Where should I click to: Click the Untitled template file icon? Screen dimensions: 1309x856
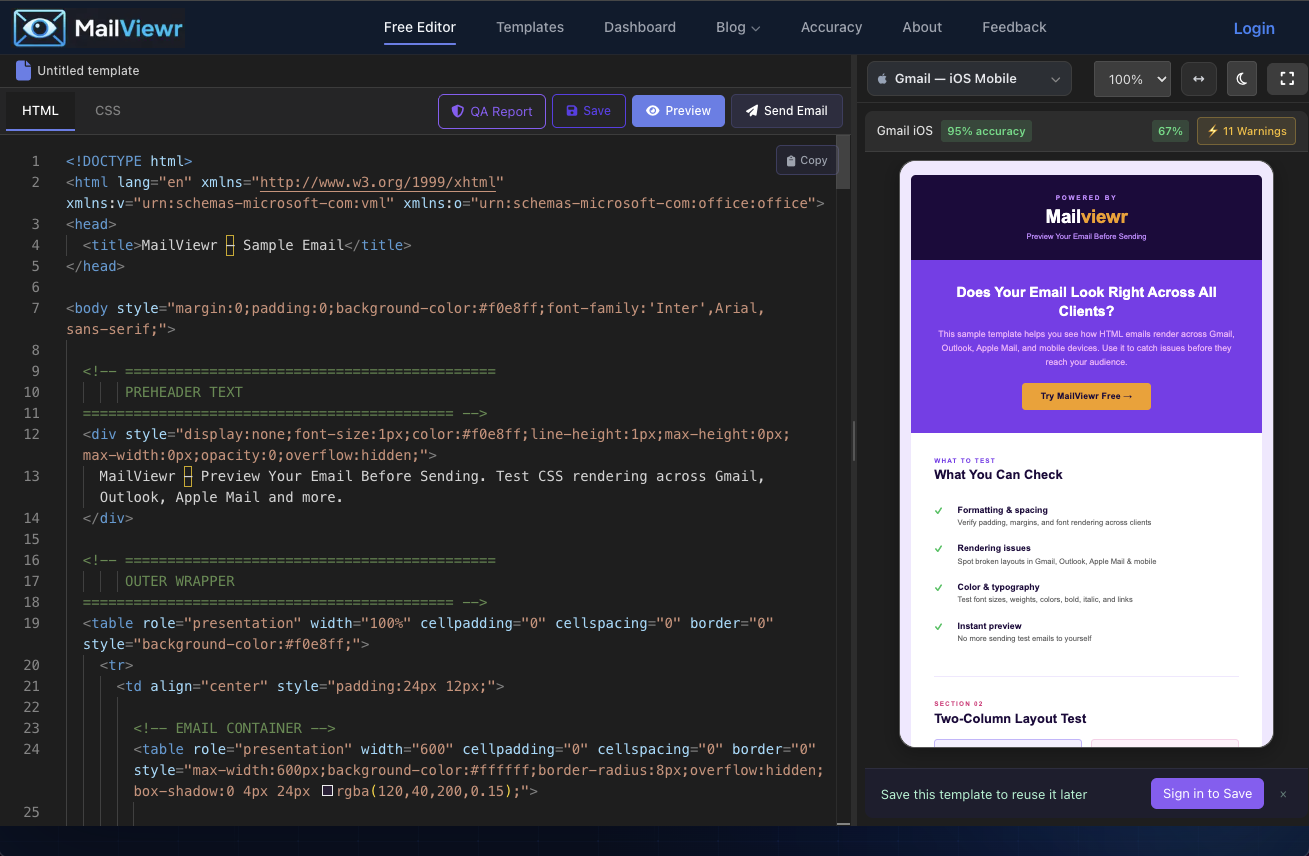pos(23,70)
